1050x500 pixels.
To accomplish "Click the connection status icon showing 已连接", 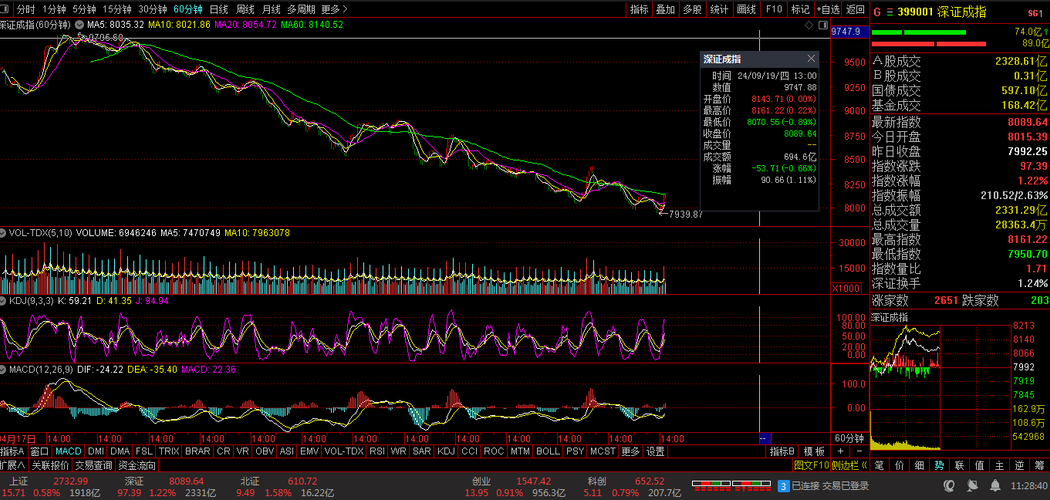I will (x=784, y=486).
